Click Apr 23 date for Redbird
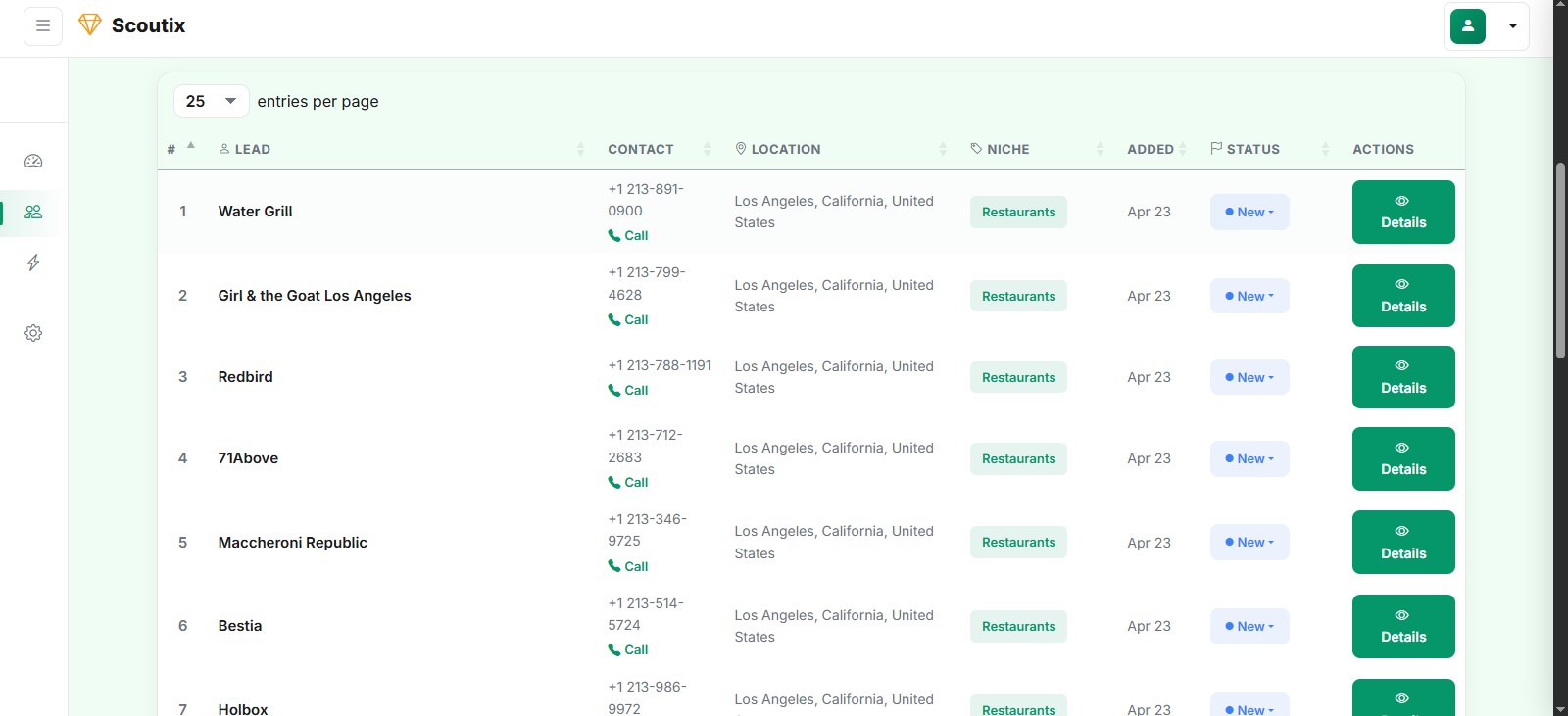Screen dimensions: 1568x716 click(x=1149, y=377)
